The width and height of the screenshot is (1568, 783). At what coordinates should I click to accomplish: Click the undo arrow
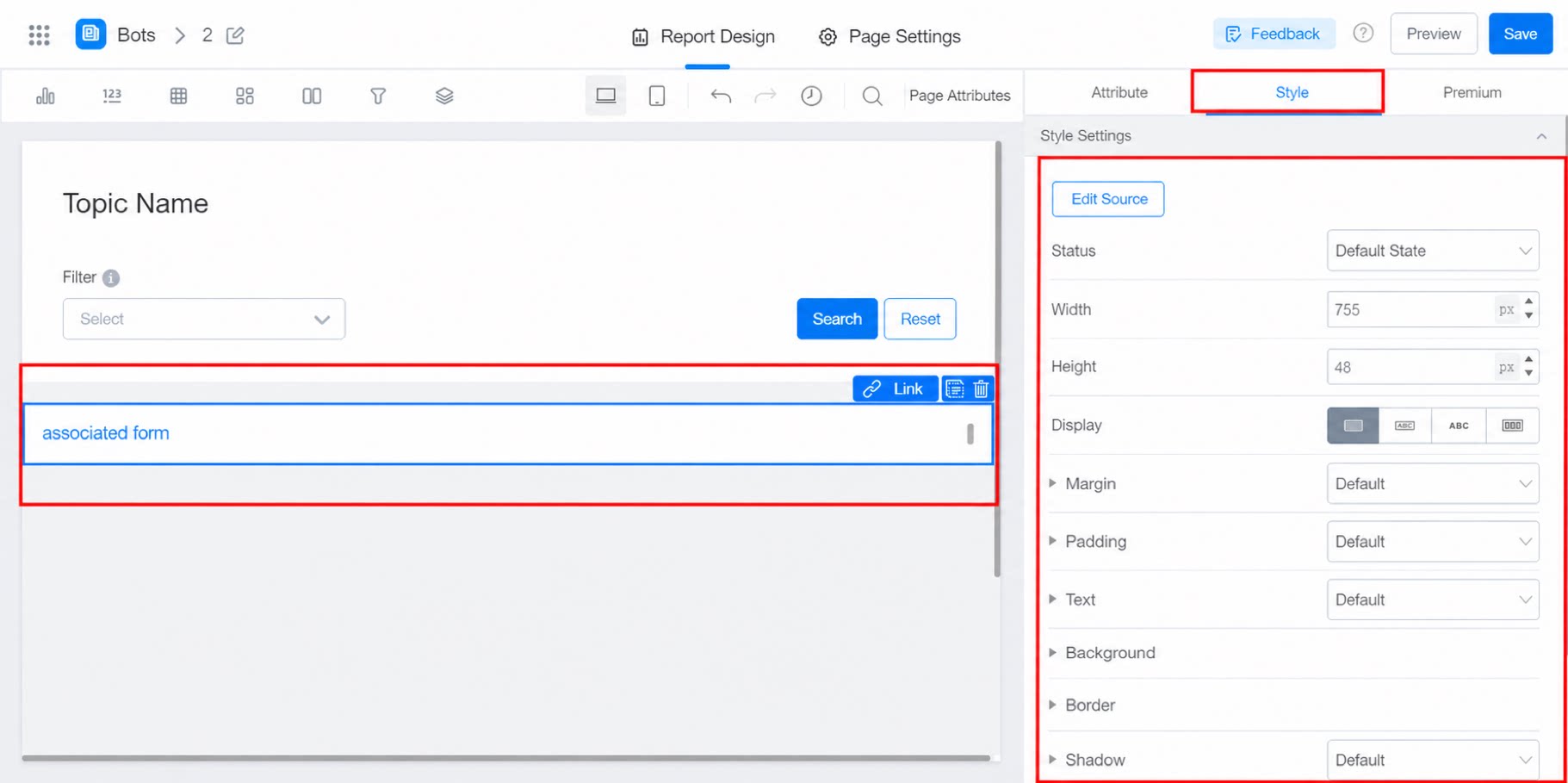[x=721, y=96]
